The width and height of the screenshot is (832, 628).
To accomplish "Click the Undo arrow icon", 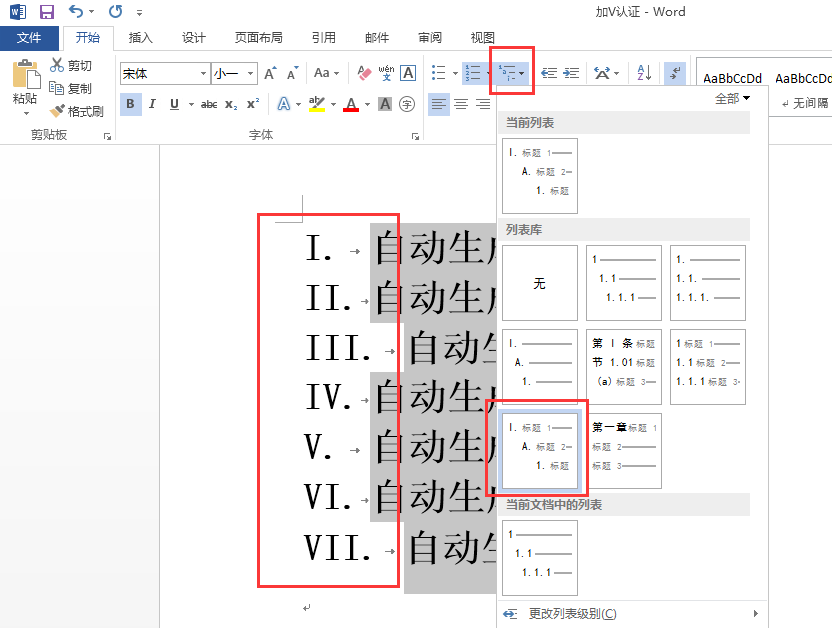I will tap(76, 11).
